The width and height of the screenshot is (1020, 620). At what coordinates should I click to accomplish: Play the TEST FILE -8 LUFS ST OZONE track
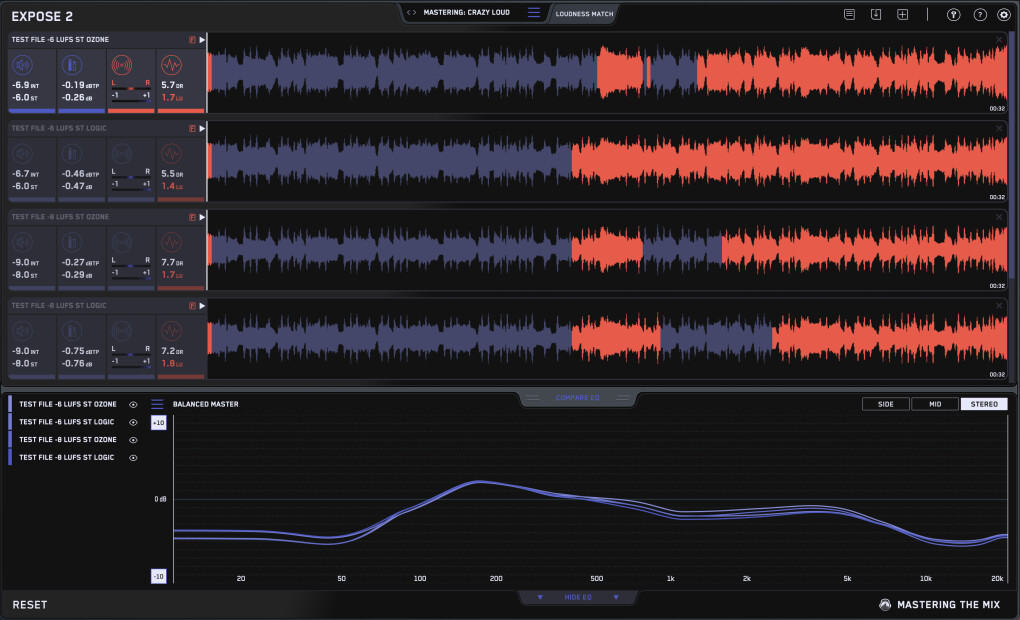click(202, 217)
